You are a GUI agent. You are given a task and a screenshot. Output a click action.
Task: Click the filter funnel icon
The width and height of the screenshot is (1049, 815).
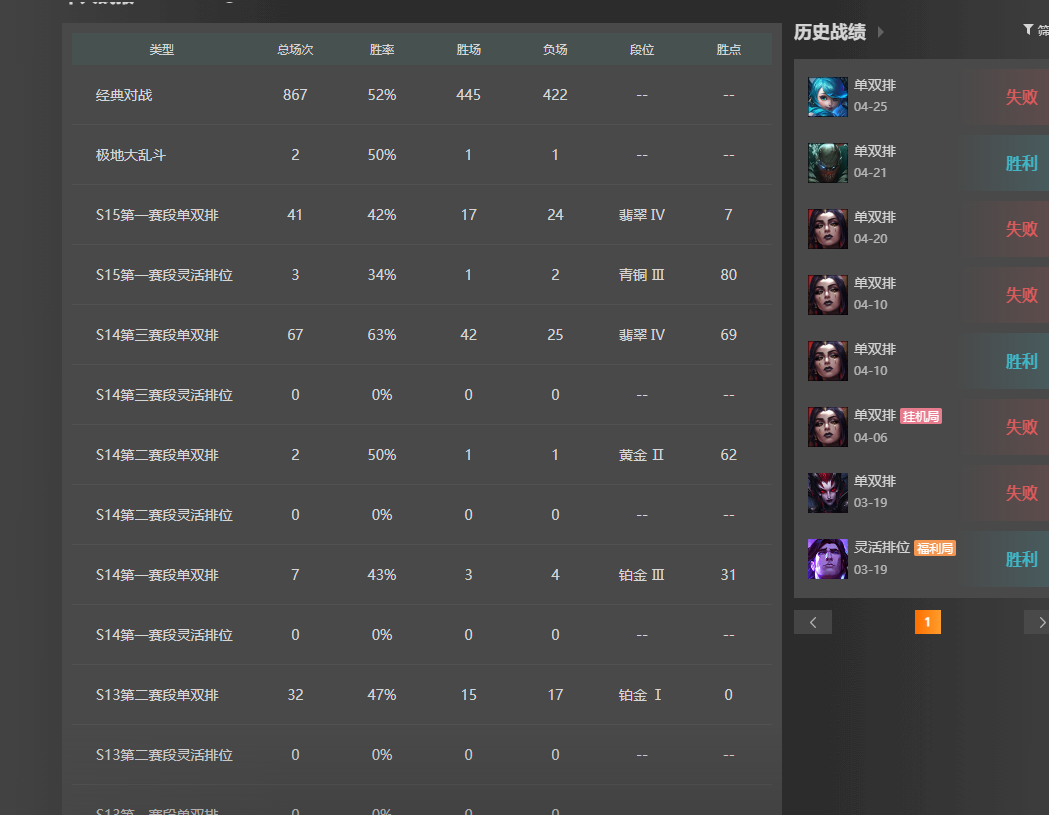[1028, 29]
